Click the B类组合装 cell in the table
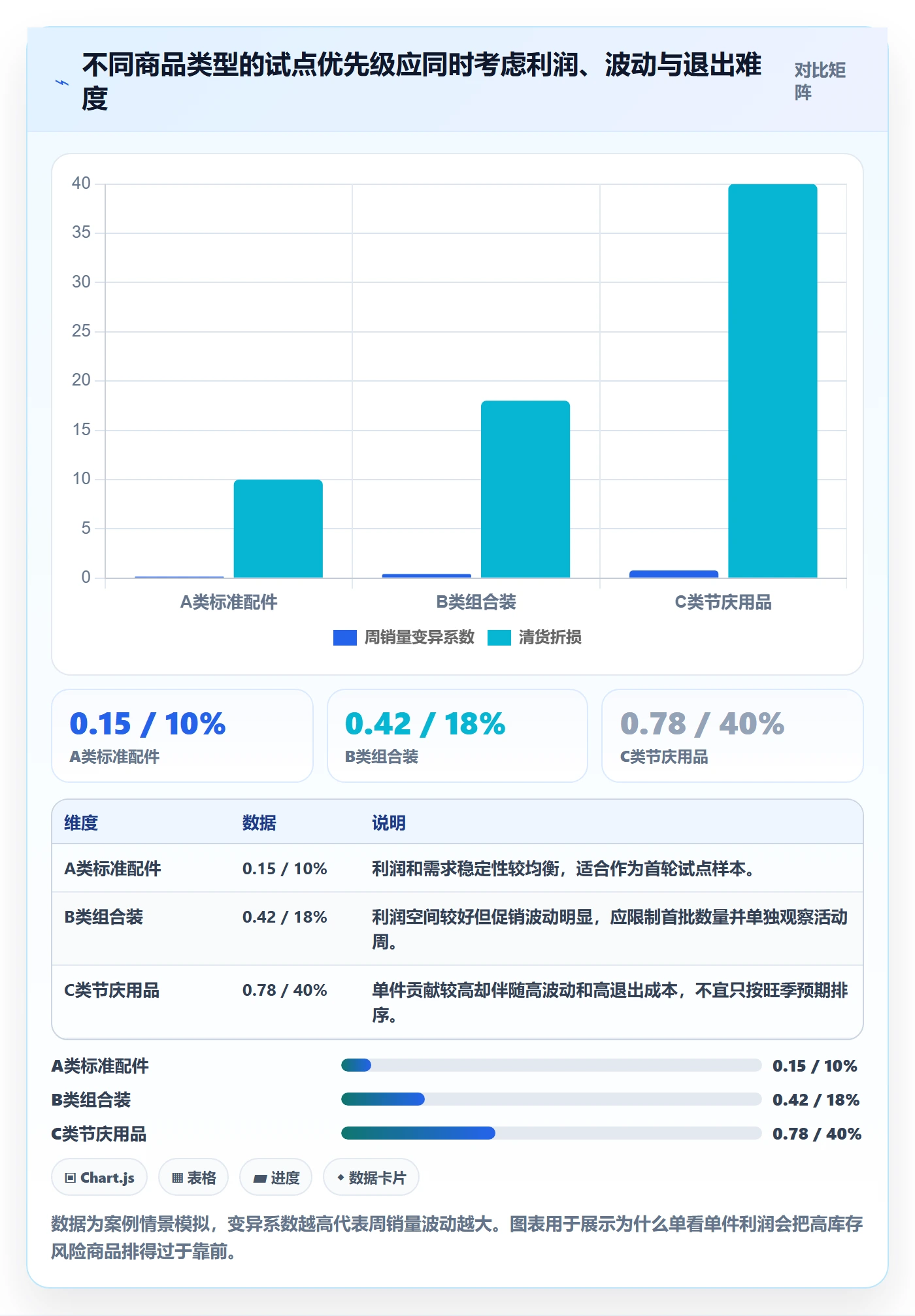 (x=103, y=917)
